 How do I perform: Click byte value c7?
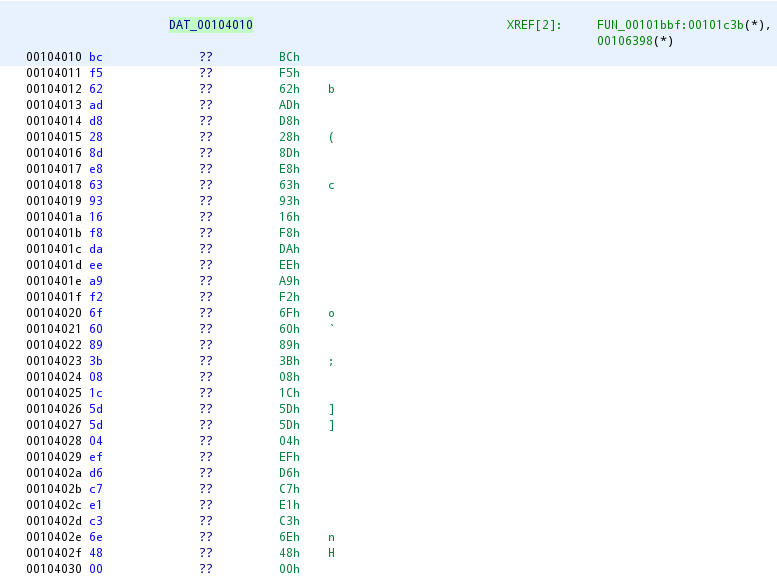point(96,489)
